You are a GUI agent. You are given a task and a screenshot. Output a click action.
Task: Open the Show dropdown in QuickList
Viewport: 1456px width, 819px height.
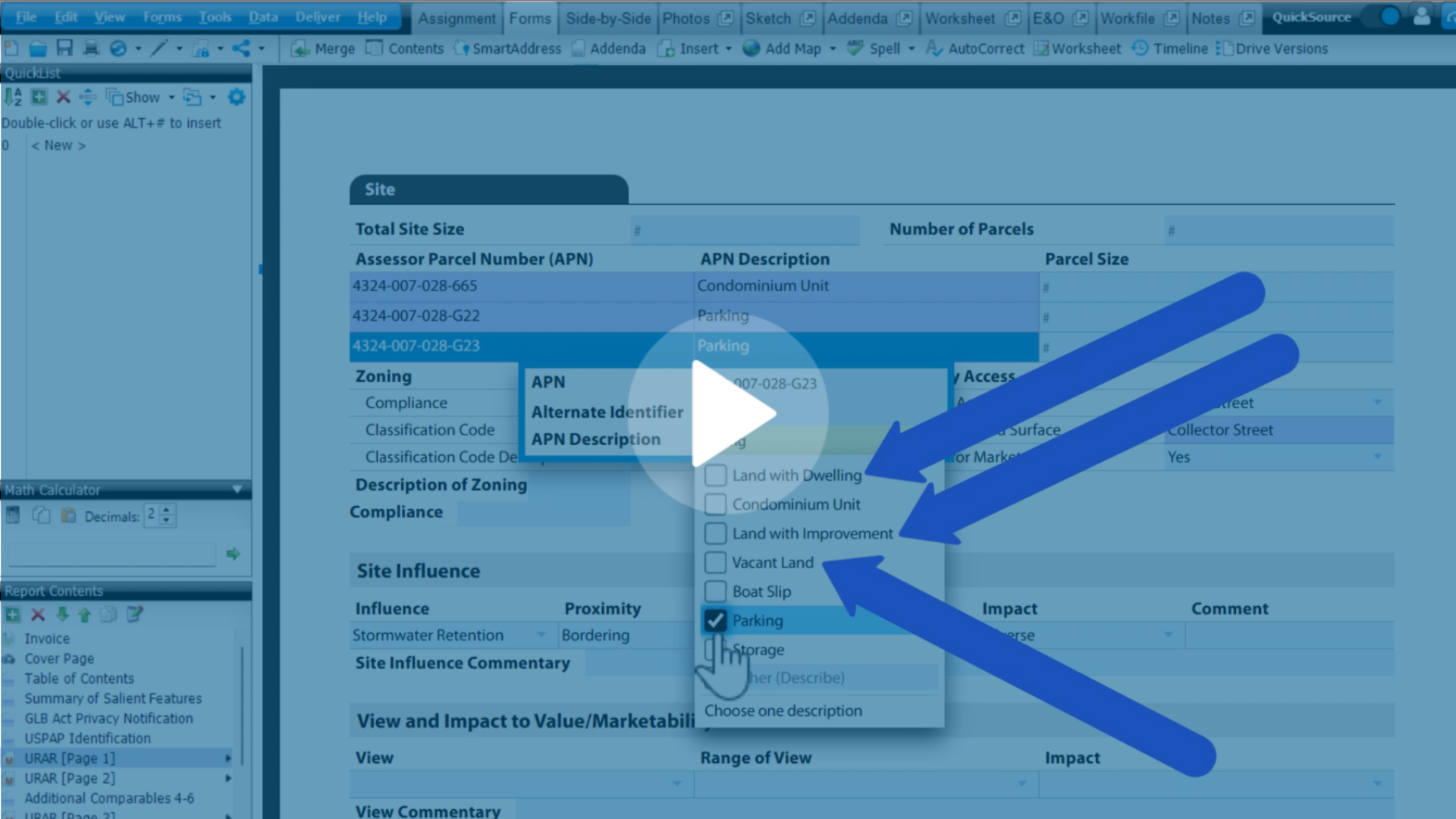171,97
